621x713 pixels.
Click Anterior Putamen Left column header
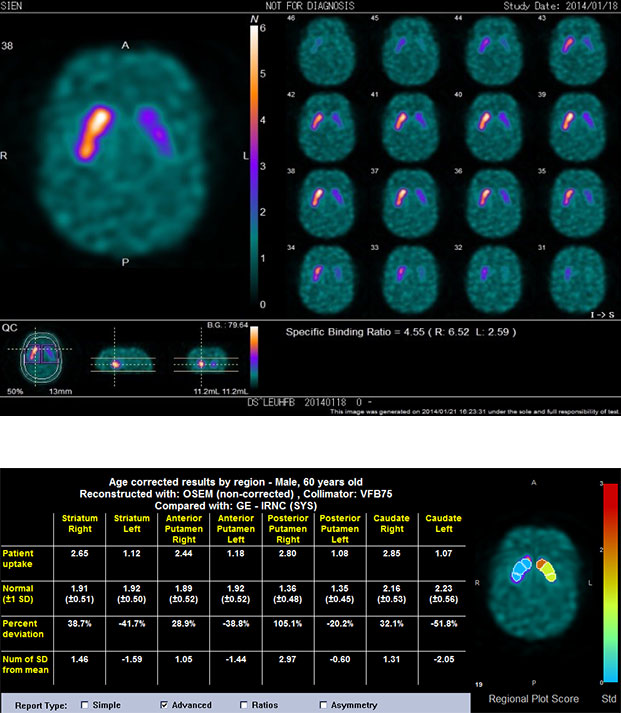(x=235, y=529)
